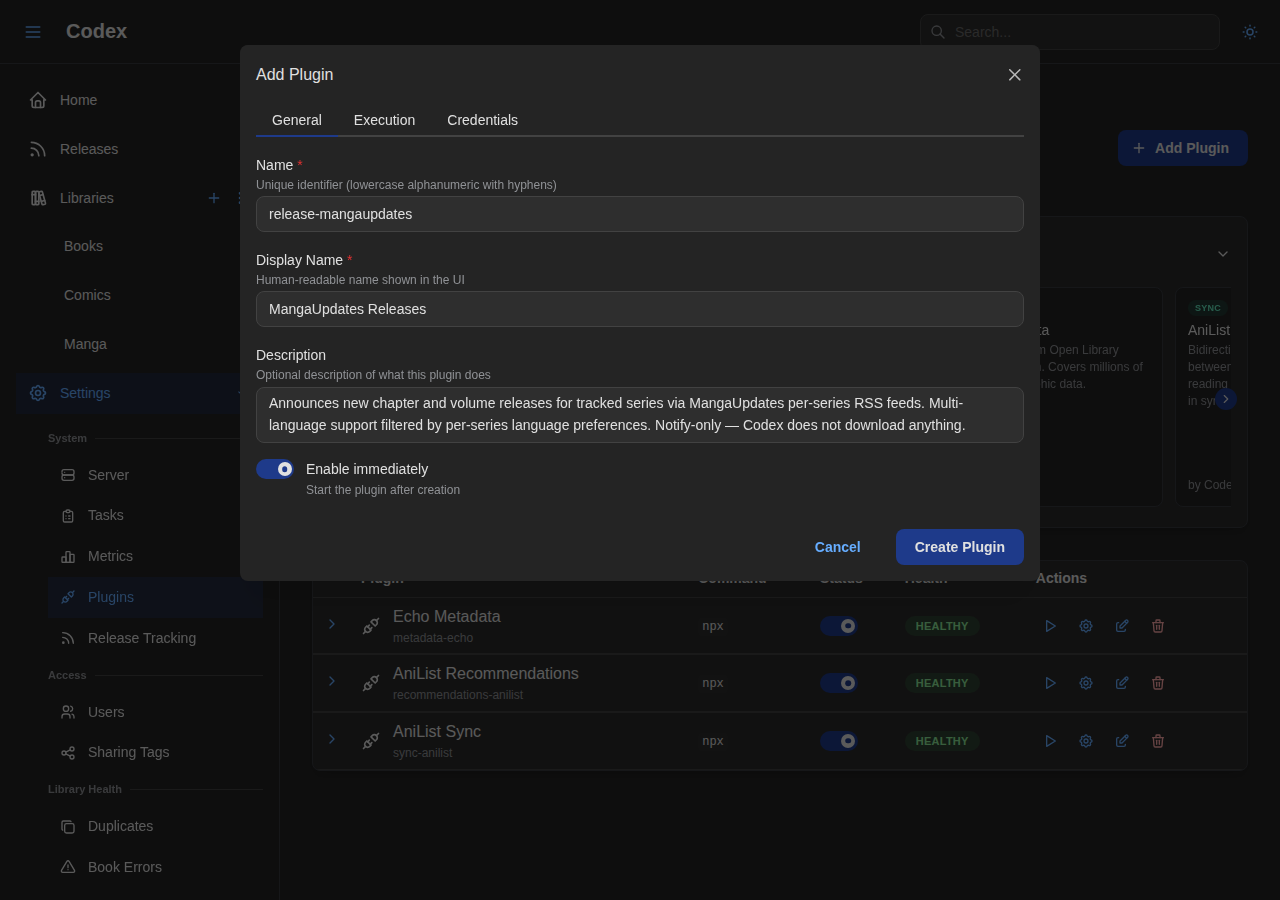Toggle AniList Recommendations status switch
The width and height of the screenshot is (1280, 900).
(x=839, y=683)
